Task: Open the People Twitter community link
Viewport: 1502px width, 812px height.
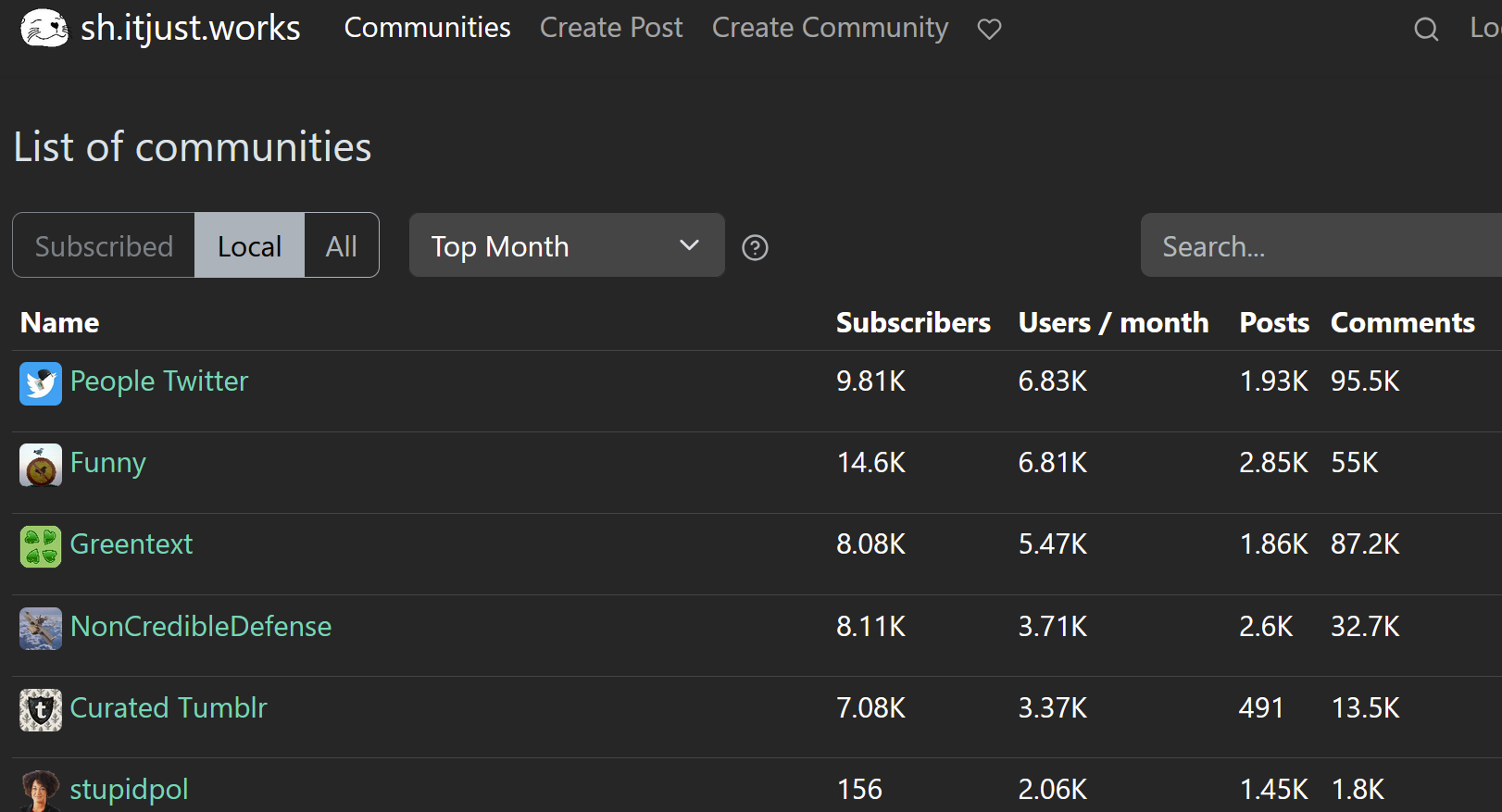Action: tap(159, 381)
